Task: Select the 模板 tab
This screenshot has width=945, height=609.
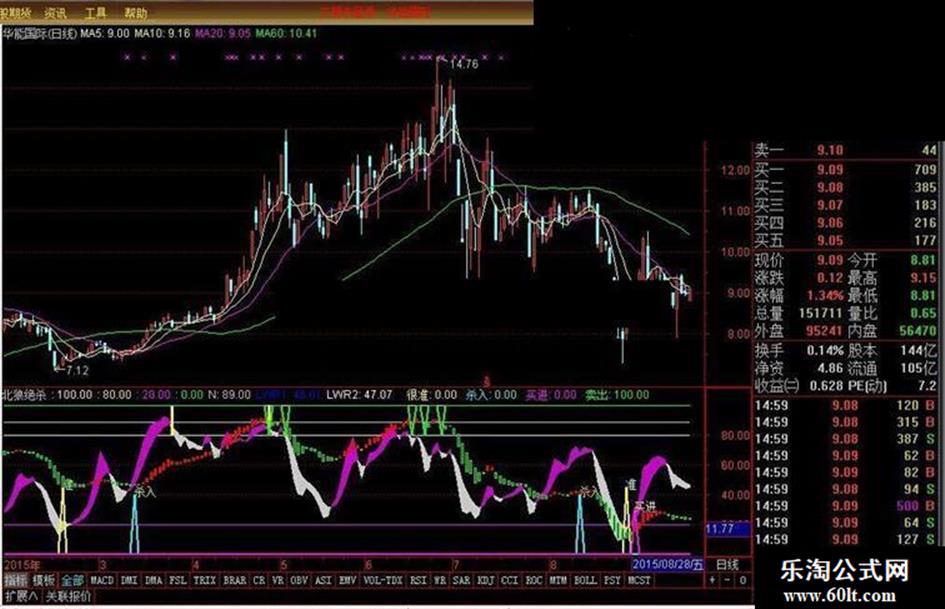Action: 43,580
